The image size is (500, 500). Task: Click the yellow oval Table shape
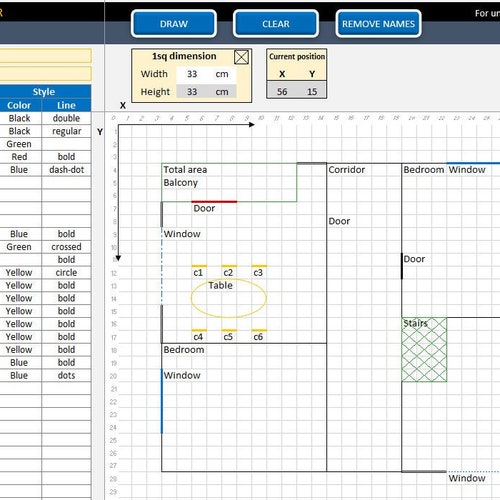(x=229, y=298)
